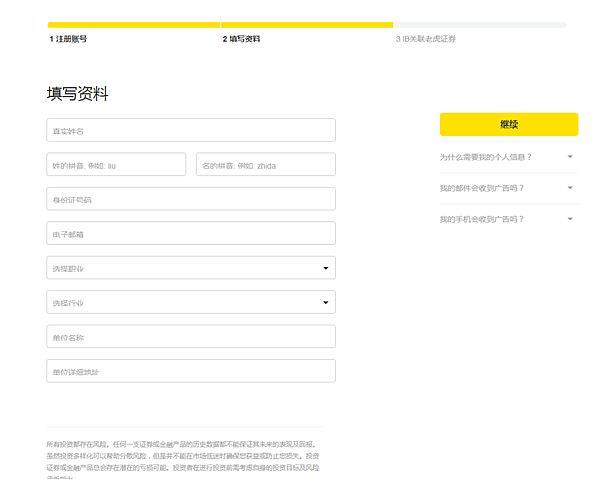Expand 我的手机会收到广告吗？ question

point(509,219)
